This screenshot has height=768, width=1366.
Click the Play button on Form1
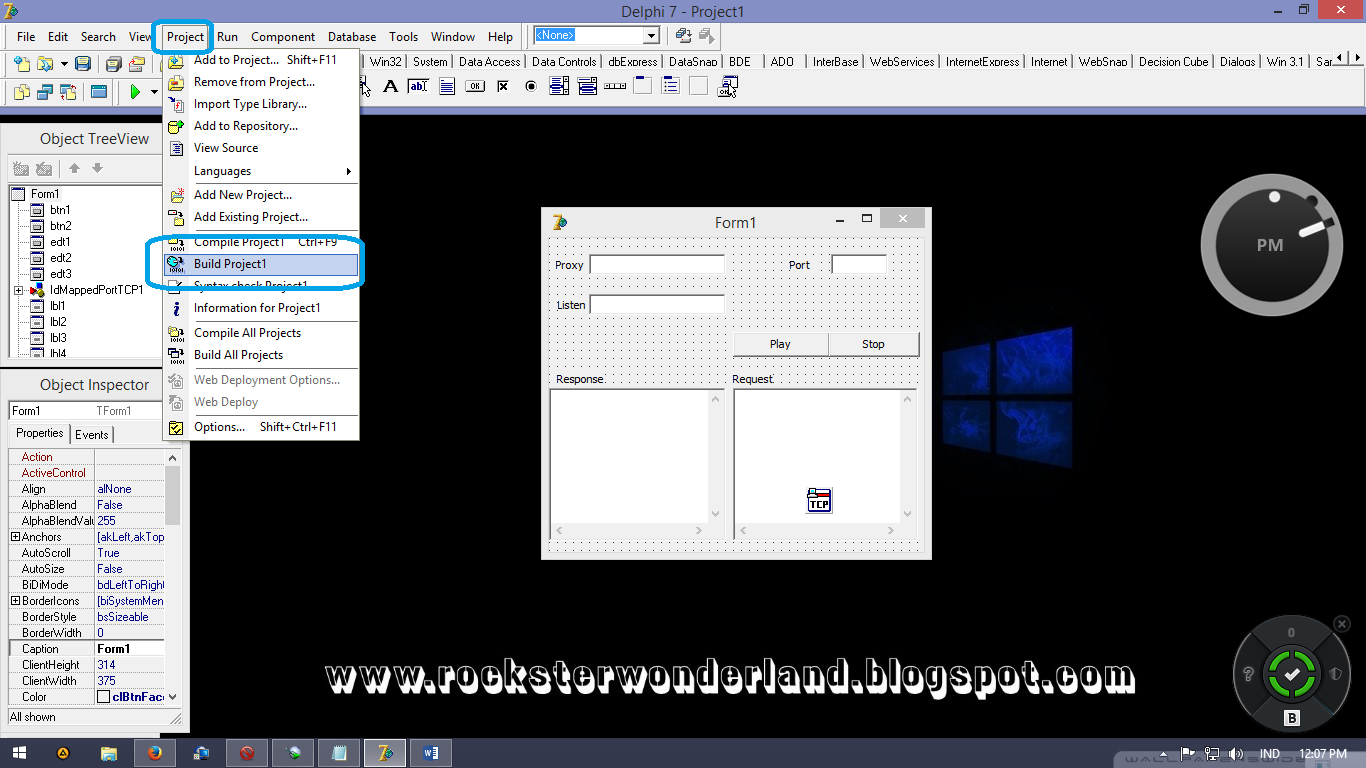coord(780,344)
